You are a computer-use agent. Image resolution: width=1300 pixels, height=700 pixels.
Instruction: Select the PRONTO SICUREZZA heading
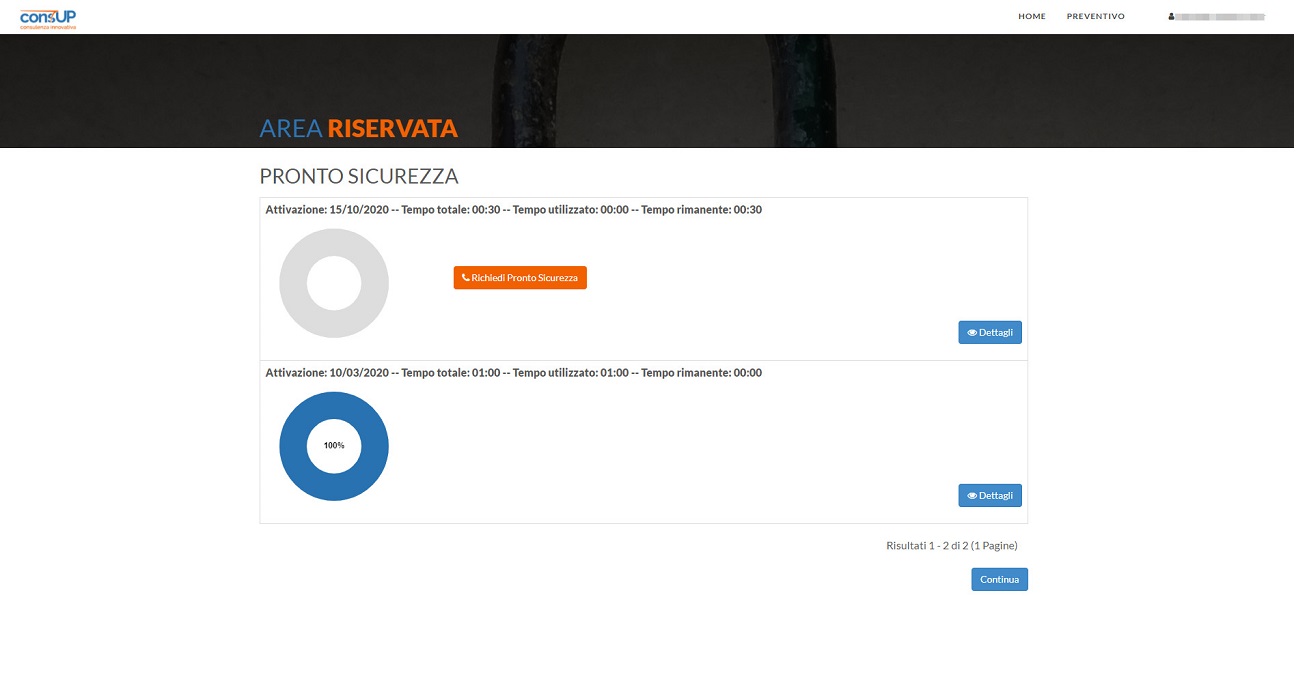(x=359, y=177)
